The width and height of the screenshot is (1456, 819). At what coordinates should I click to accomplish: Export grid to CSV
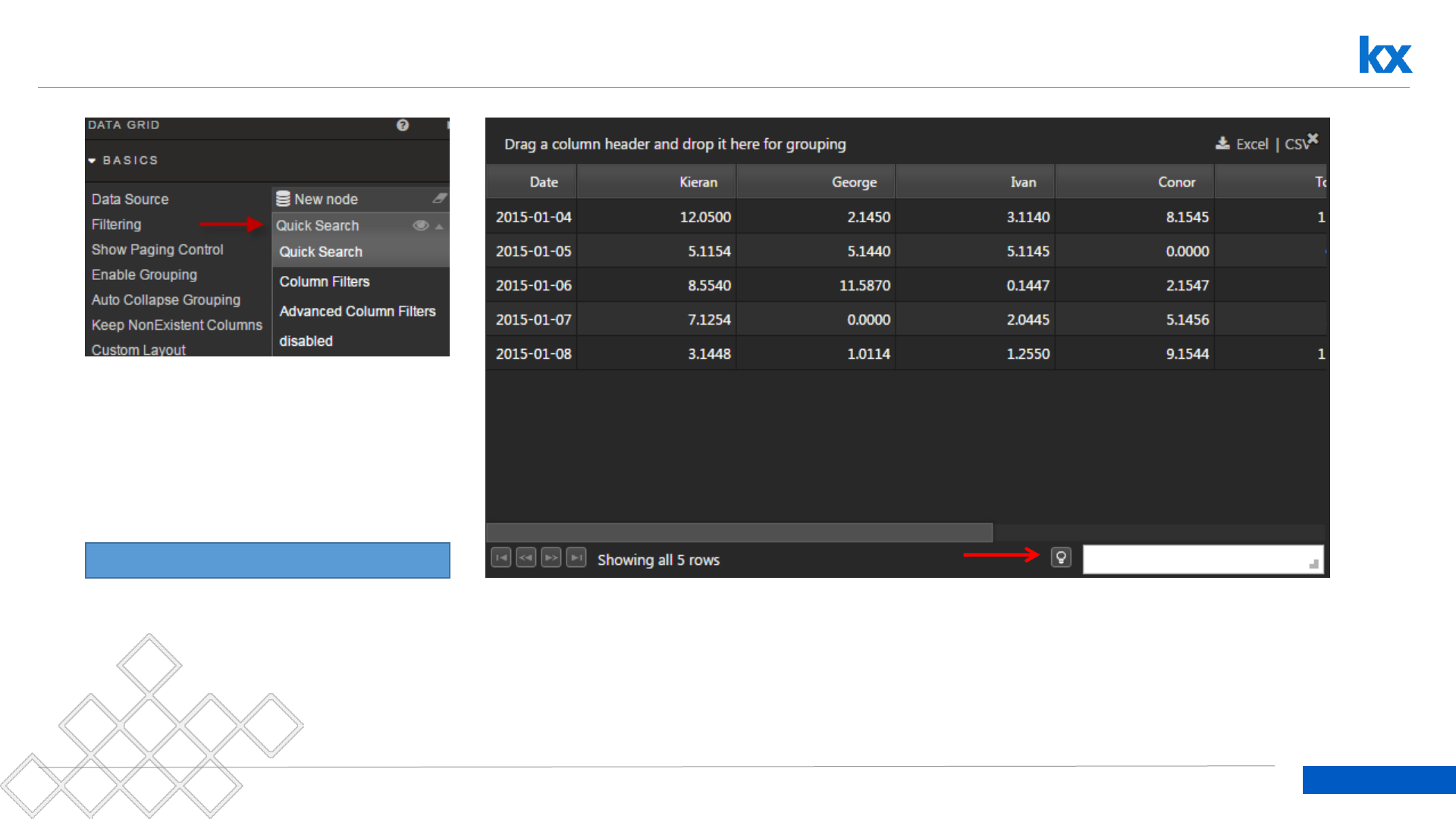(1295, 144)
